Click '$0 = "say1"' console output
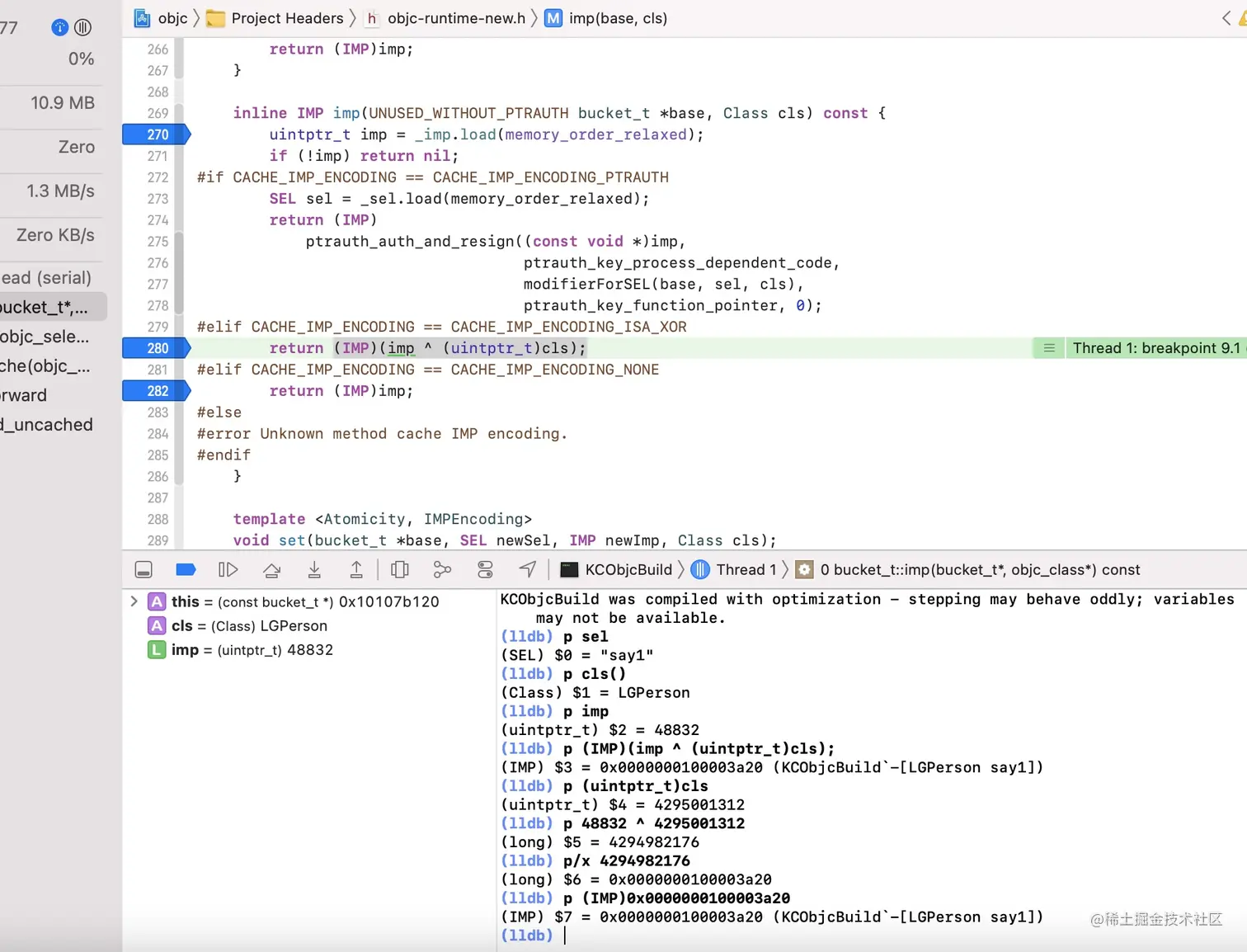 pyautogui.click(x=604, y=655)
